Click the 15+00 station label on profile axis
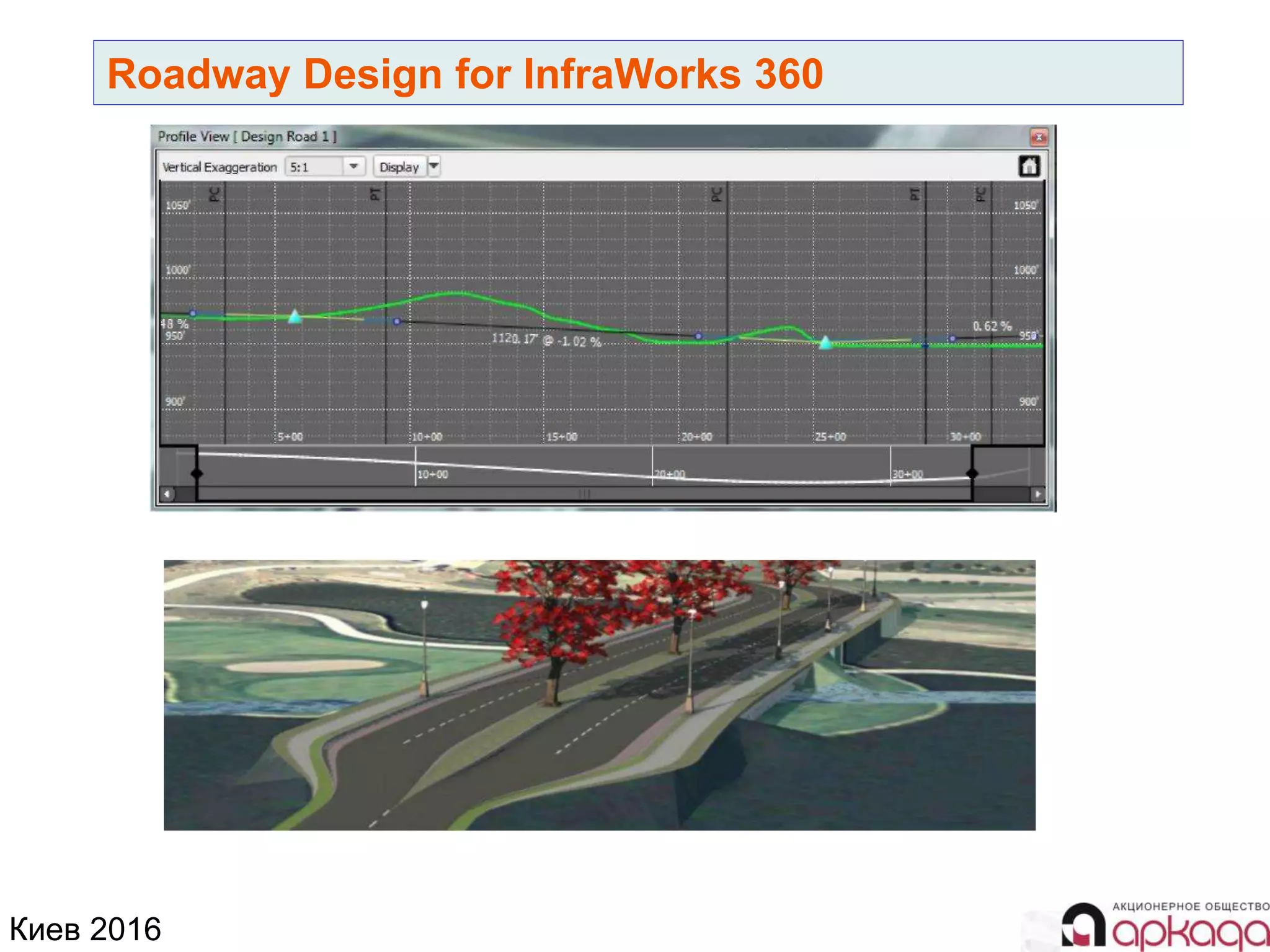The width and height of the screenshot is (1270, 952). [562, 436]
